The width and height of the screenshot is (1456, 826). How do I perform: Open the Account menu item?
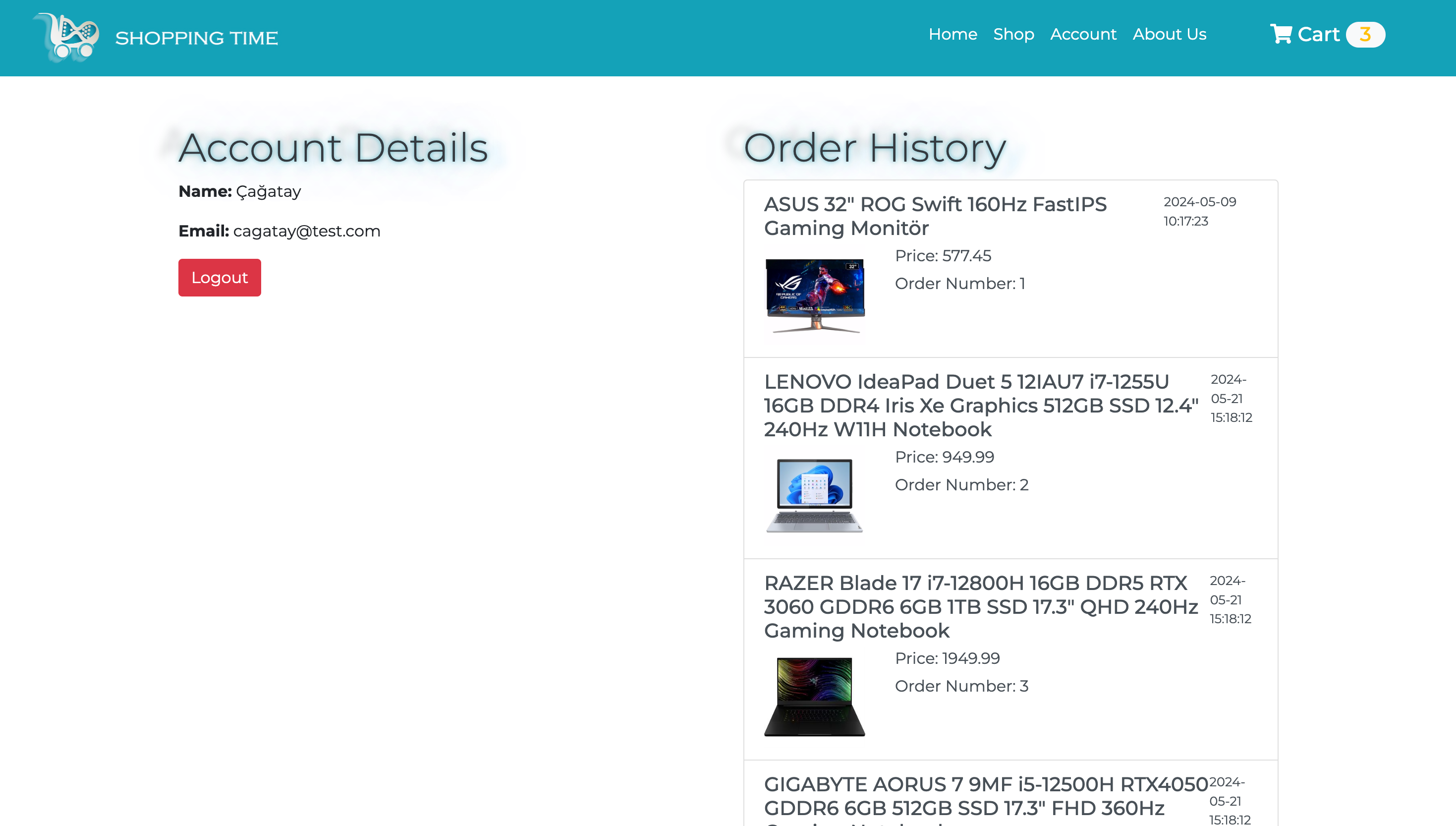(1083, 34)
